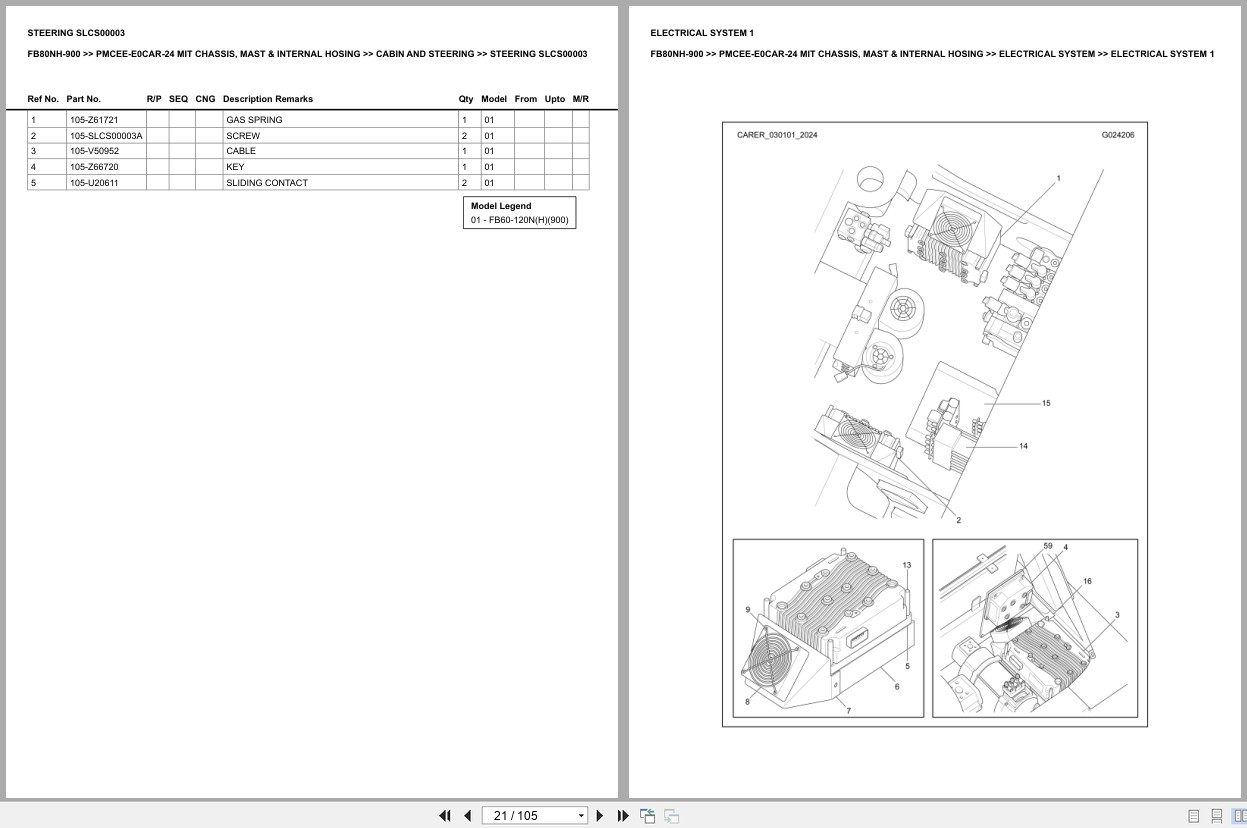Image resolution: width=1247 pixels, height=828 pixels.
Task: Click the controller detail inset drawing
Action: (x=828, y=628)
